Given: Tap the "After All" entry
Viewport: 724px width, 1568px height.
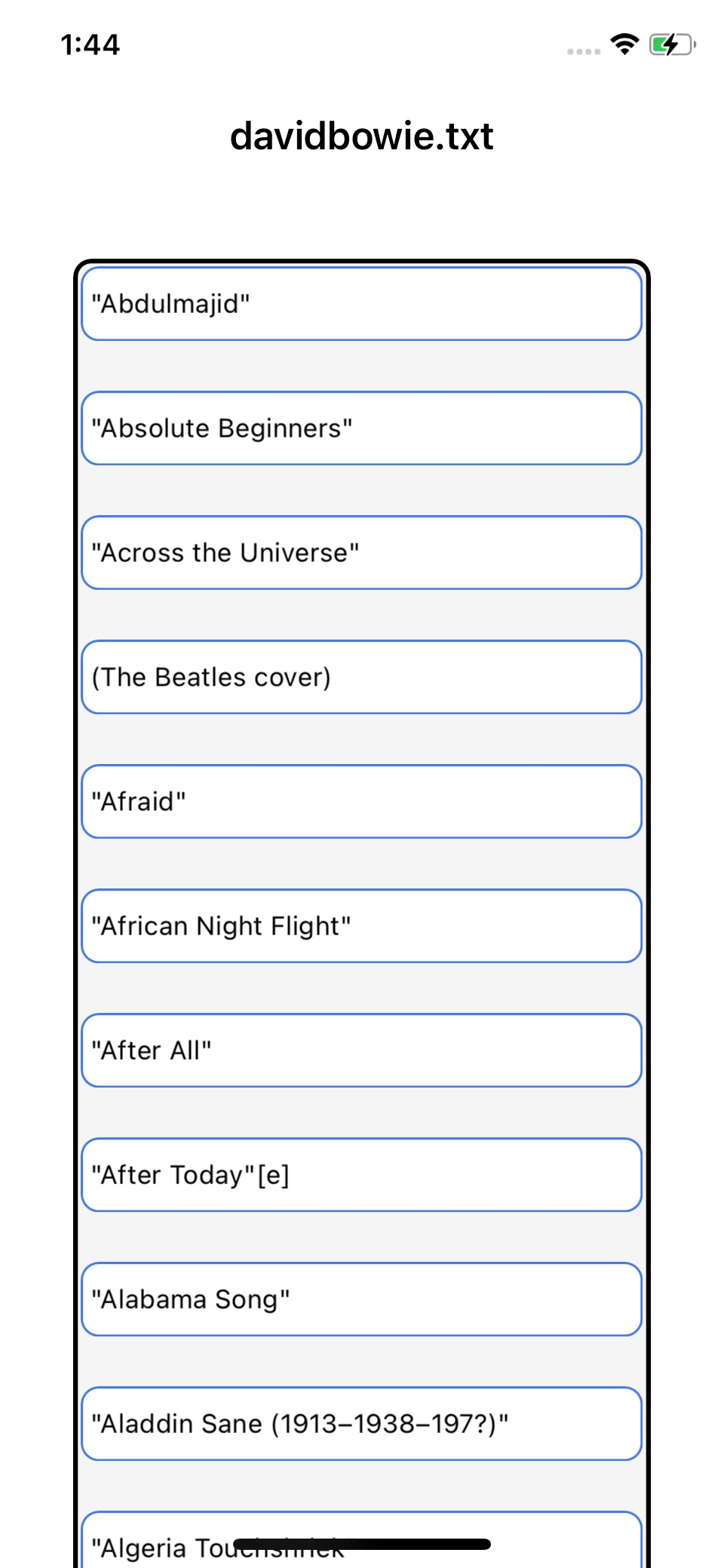Looking at the screenshot, I should pyautogui.click(x=361, y=1051).
